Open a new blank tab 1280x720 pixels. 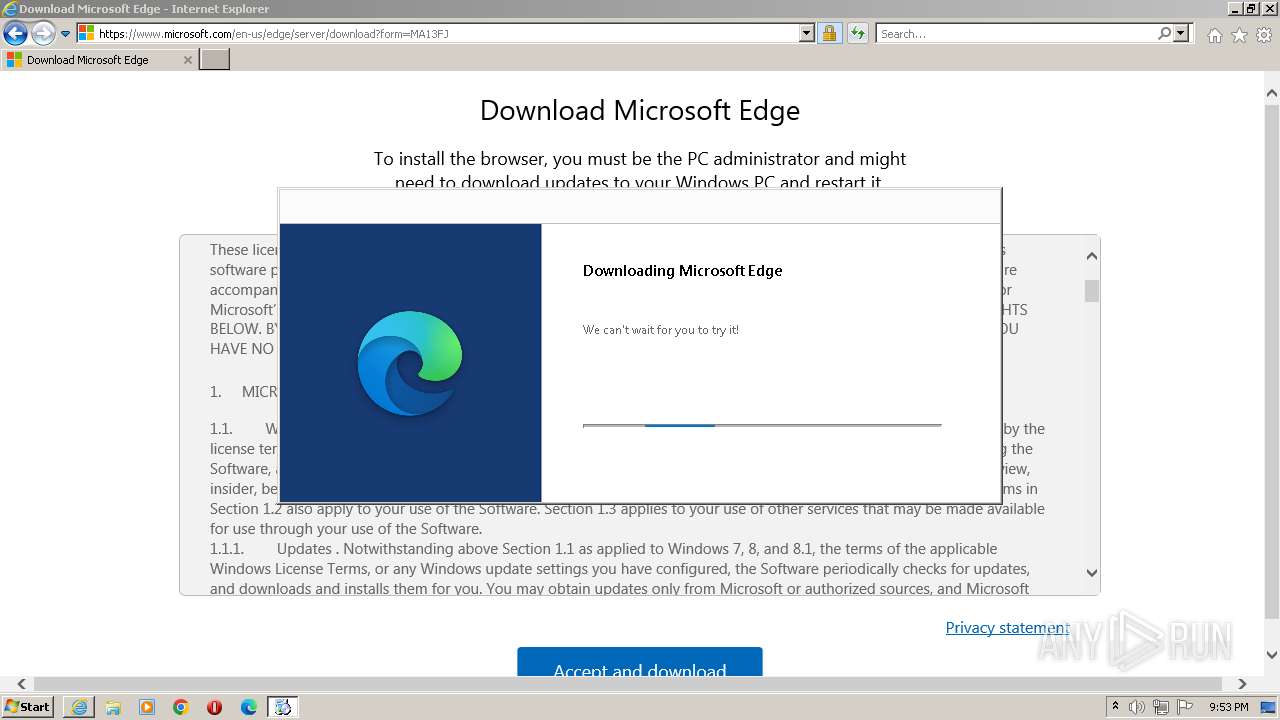[215, 59]
